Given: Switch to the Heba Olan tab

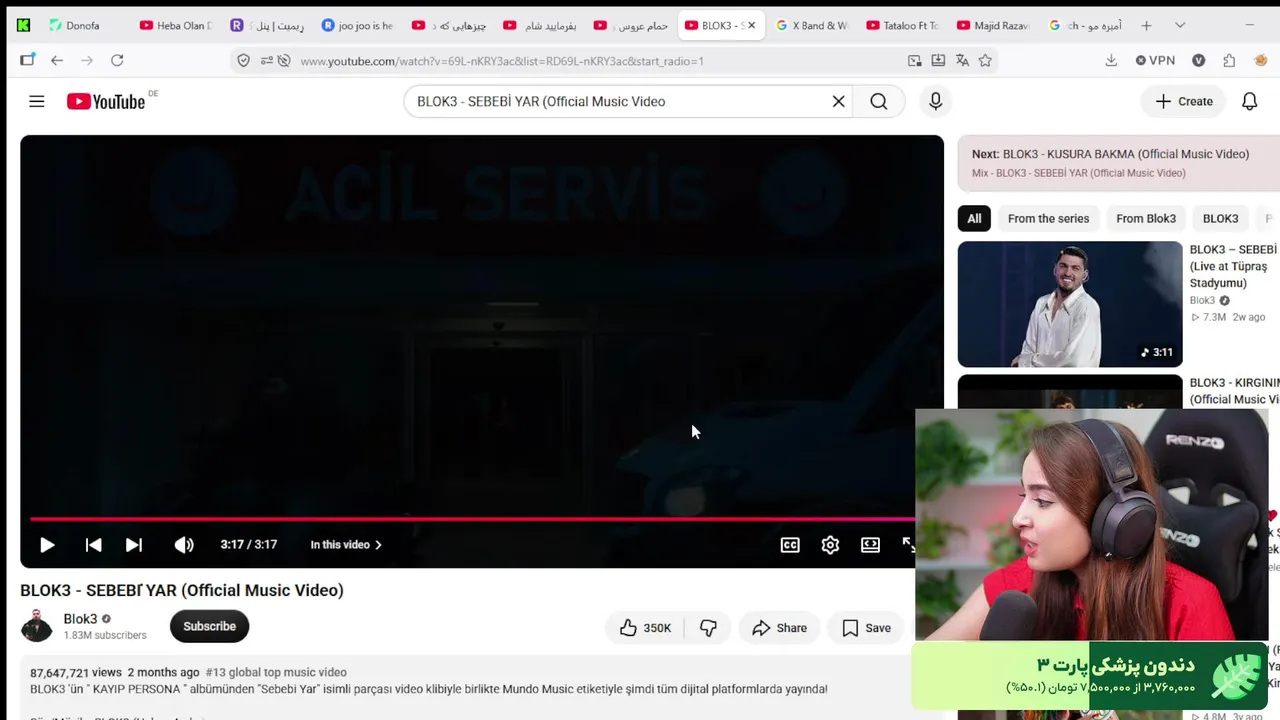Looking at the screenshot, I should coord(176,25).
